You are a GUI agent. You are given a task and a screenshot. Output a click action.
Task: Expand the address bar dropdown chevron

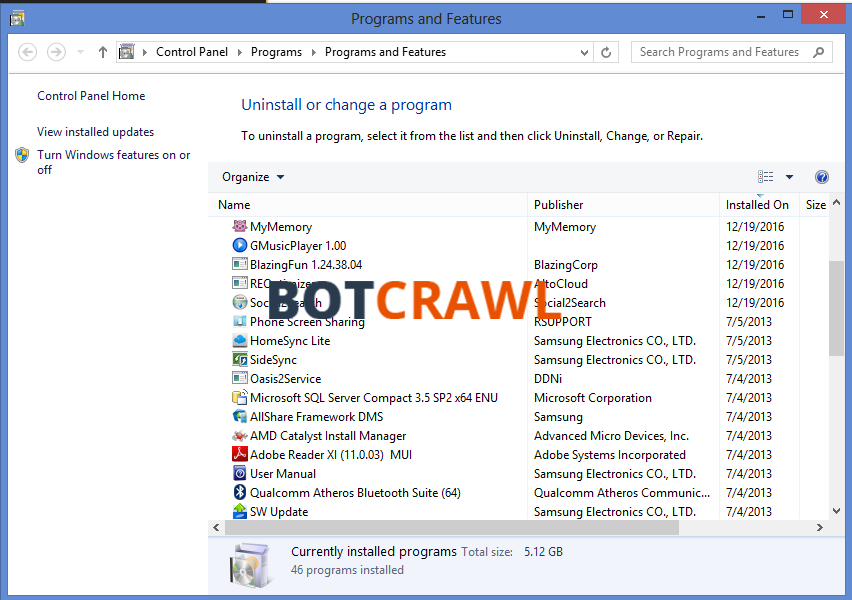[x=585, y=51]
